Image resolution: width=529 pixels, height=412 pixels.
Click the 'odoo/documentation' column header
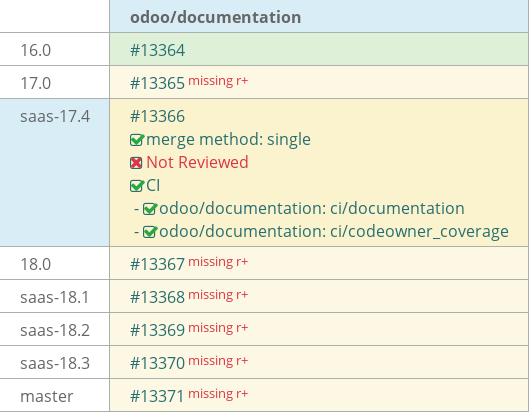216,17
